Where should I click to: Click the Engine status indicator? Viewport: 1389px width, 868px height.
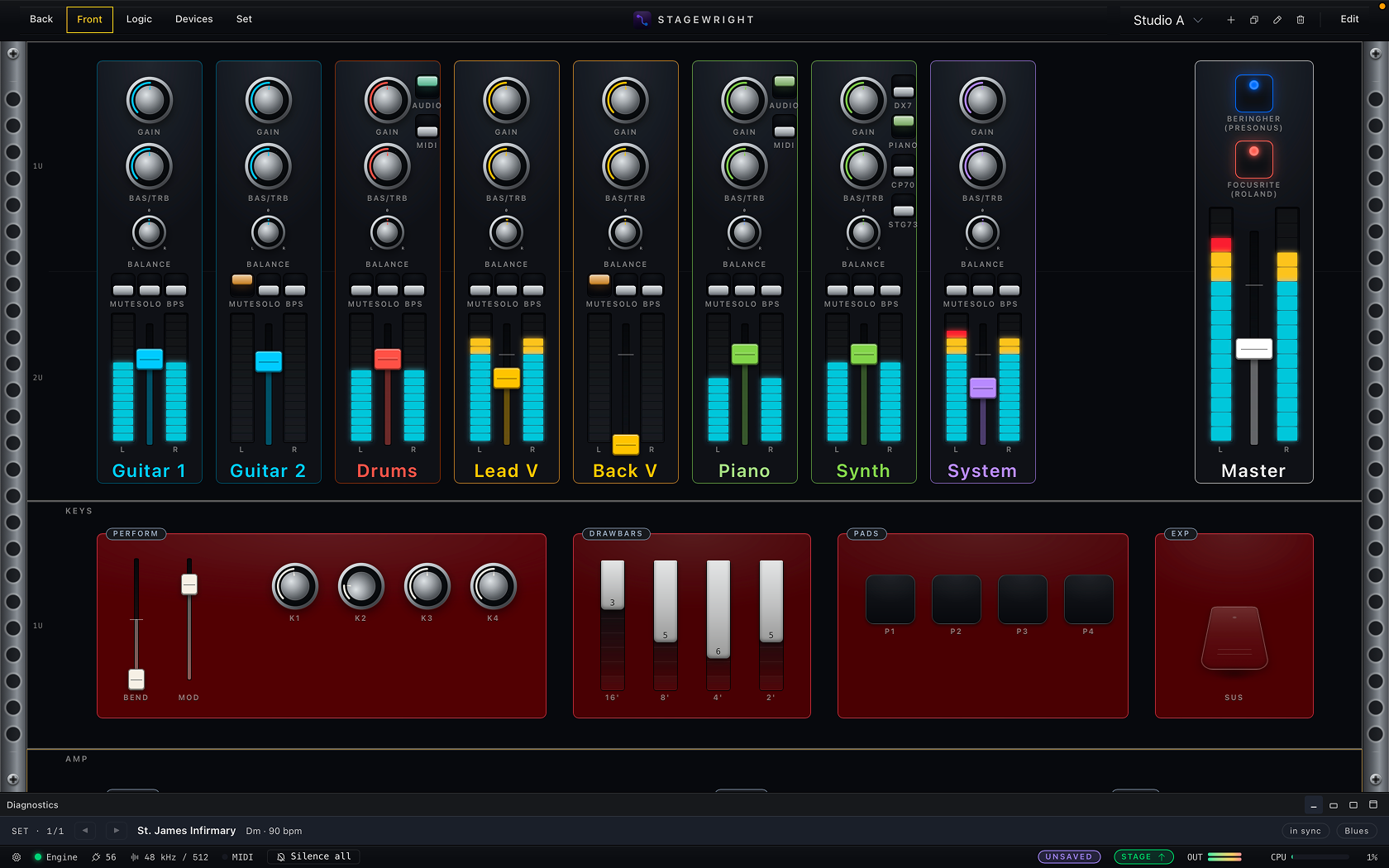[55, 857]
